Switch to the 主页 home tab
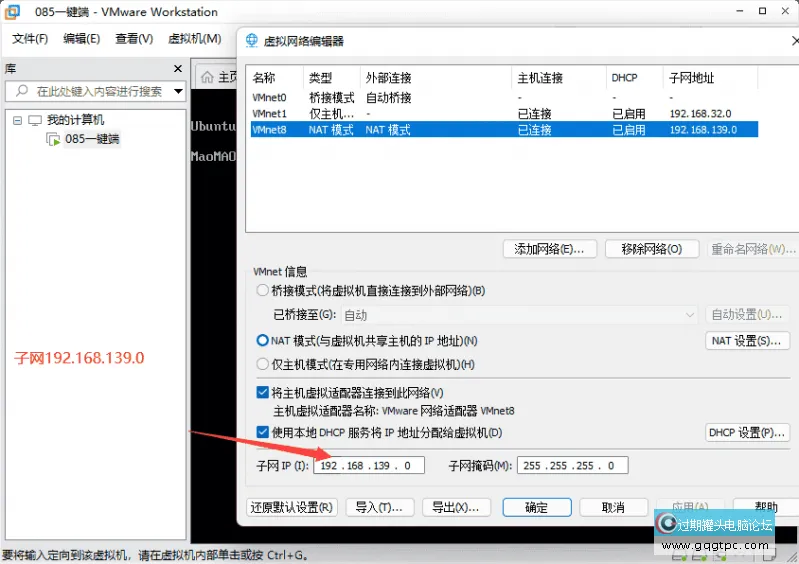This screenshot has width=799, height=564. [x=219, y=77]
